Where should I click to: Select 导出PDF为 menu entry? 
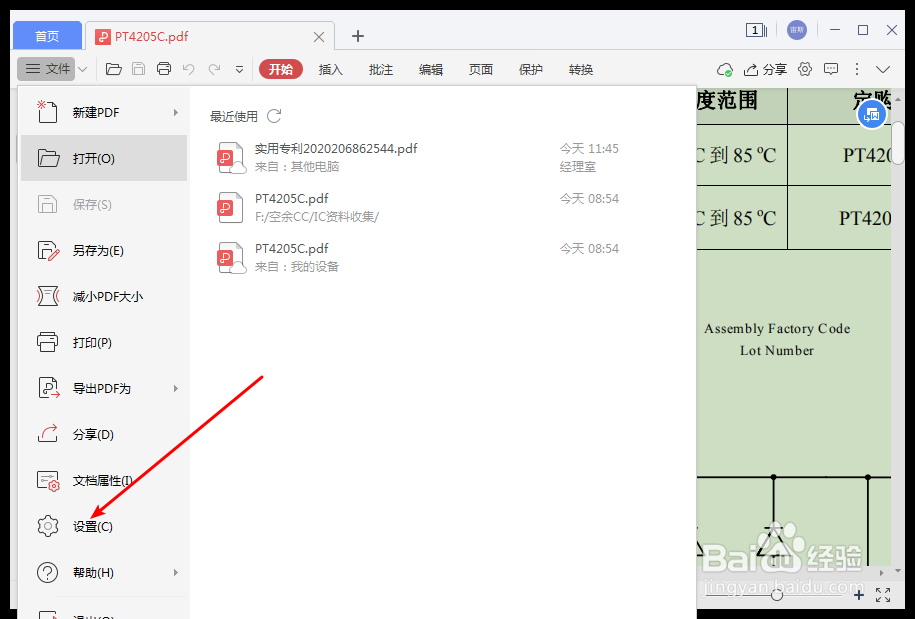[104, 388]
